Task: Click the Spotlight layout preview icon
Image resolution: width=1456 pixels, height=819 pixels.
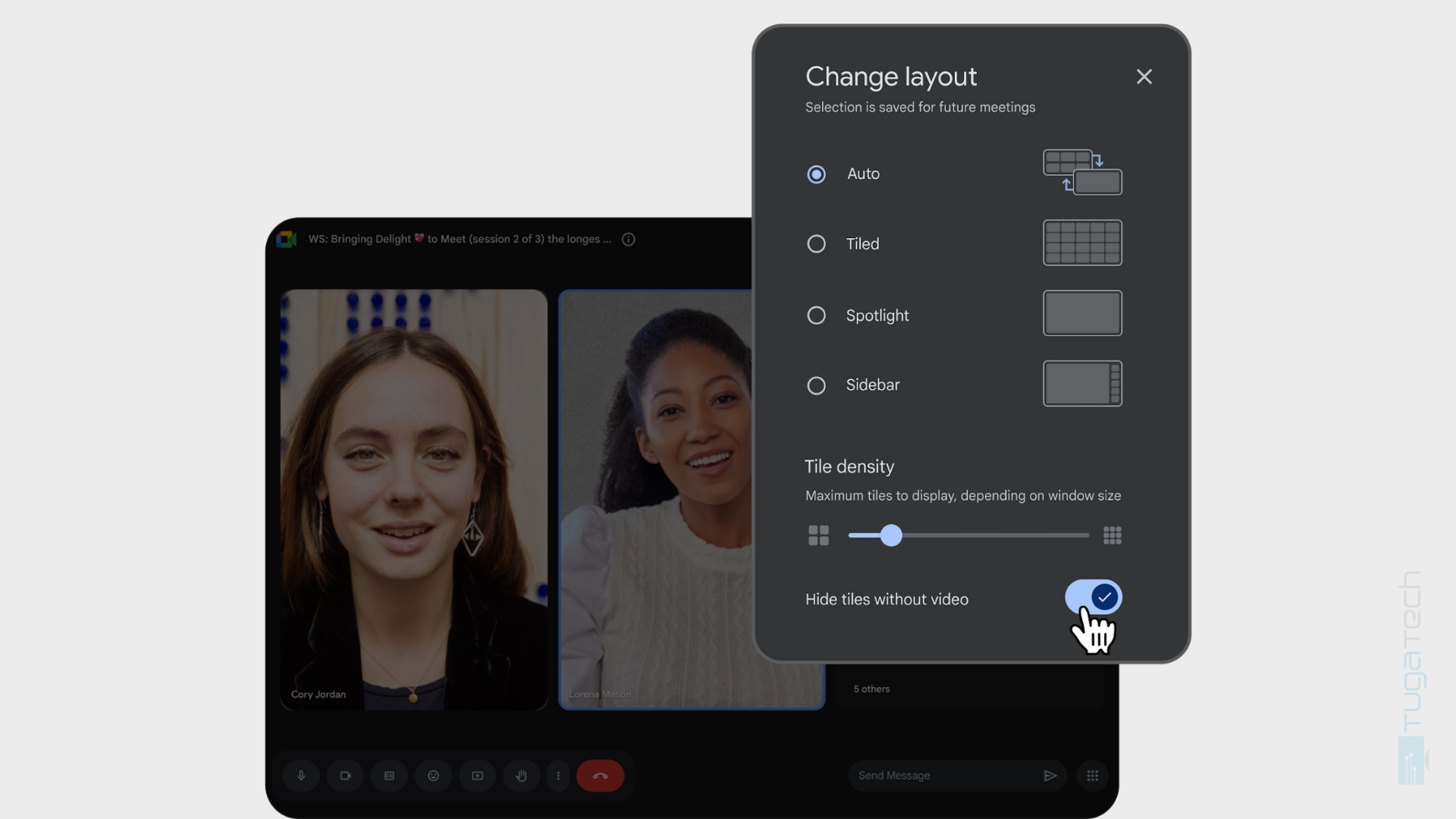Action: click(1082, 313)
